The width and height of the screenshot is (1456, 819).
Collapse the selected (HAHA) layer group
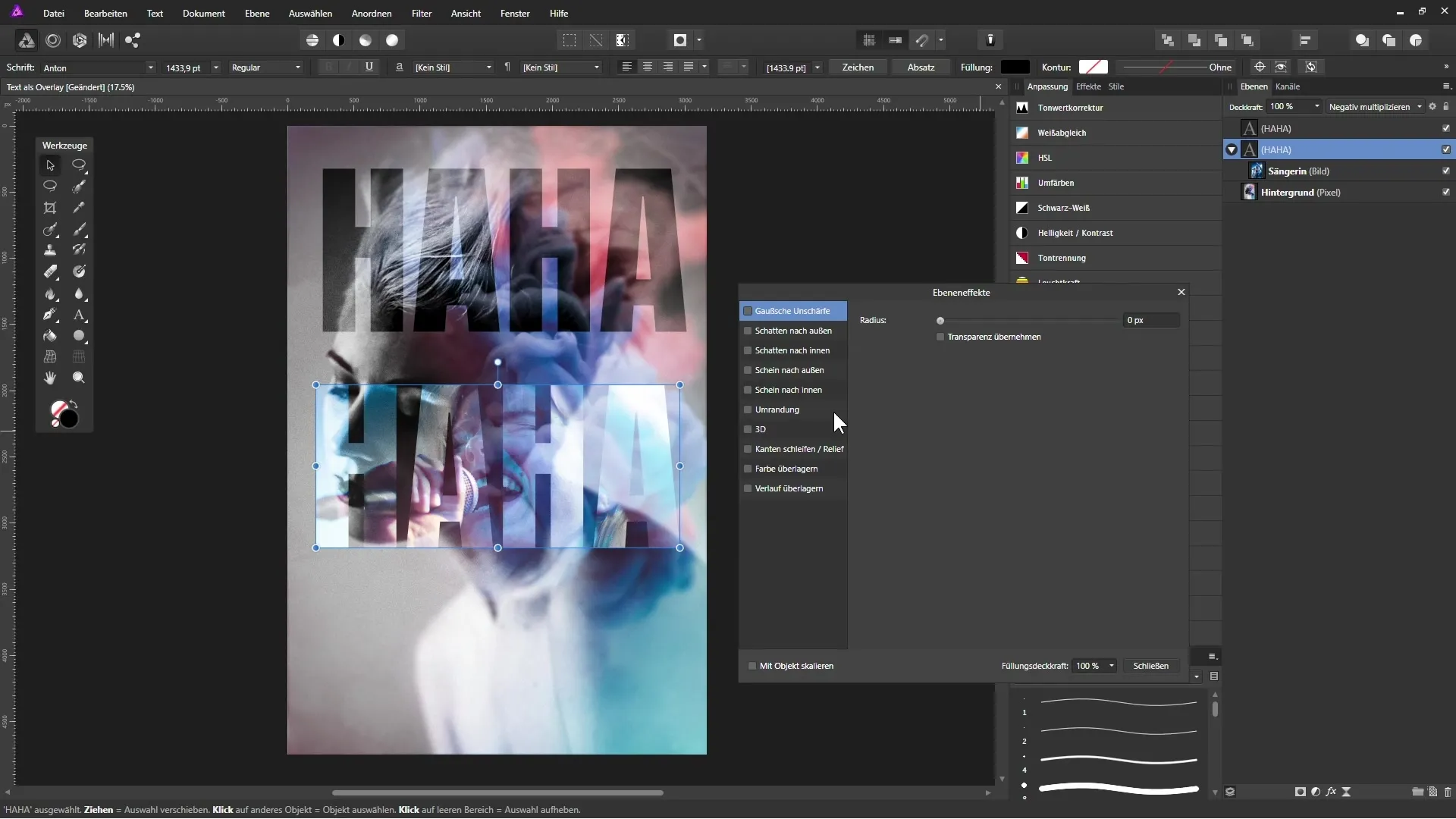coord(1232,150)
